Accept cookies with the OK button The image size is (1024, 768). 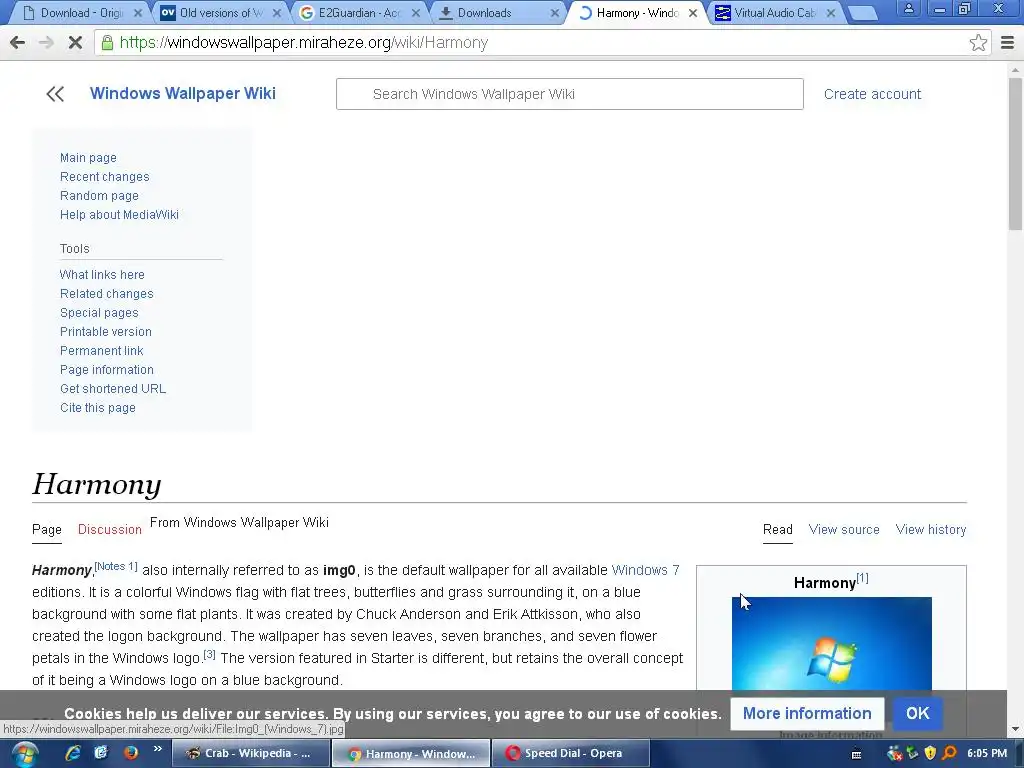coord(918,713)
